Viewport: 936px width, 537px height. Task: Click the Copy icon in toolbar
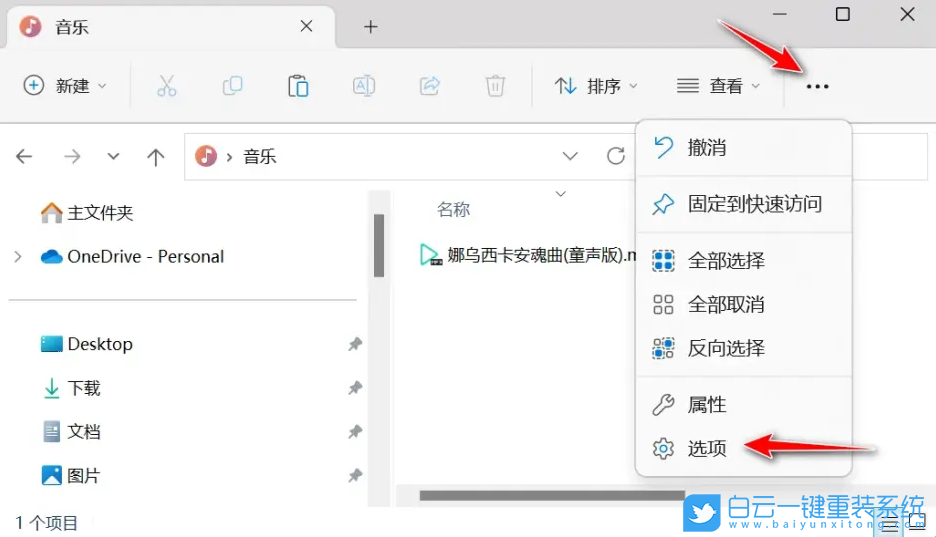point(232,86)
